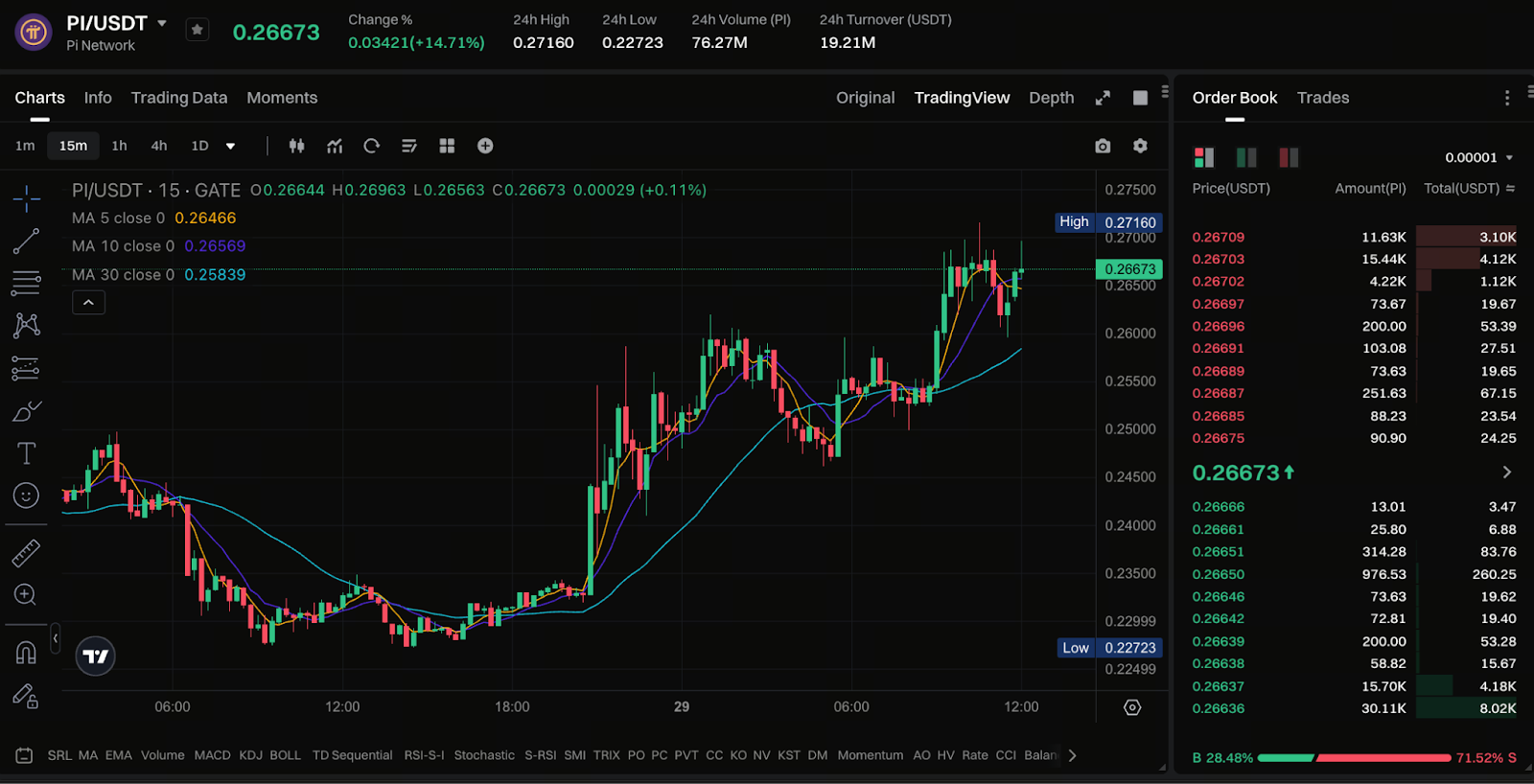The height and width of the screenshot is (784, 1534).
Task: Select the 15m timeframe
Action: (x=73, y=146)
